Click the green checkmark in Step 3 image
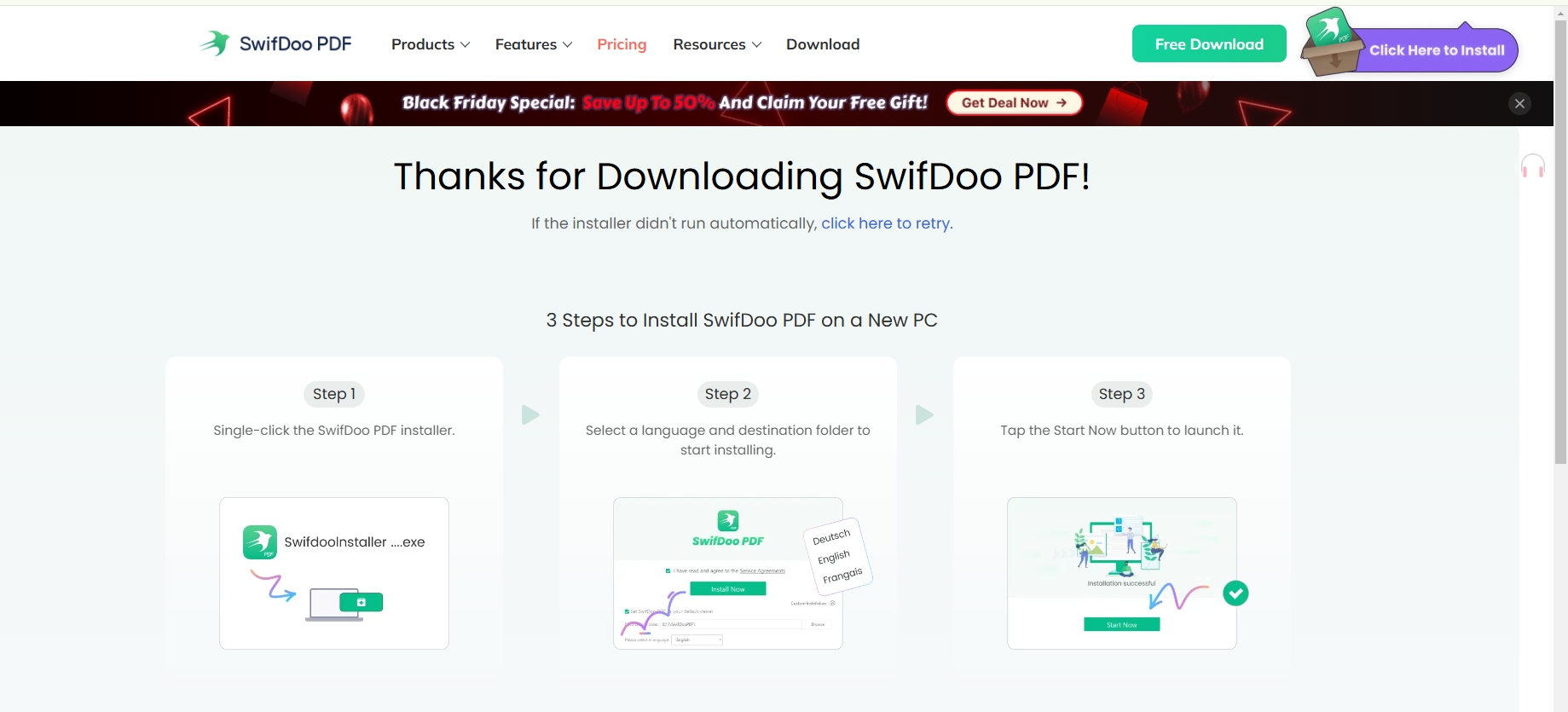The height and width of the screenshot is (712, 1568). (1235, 593)
